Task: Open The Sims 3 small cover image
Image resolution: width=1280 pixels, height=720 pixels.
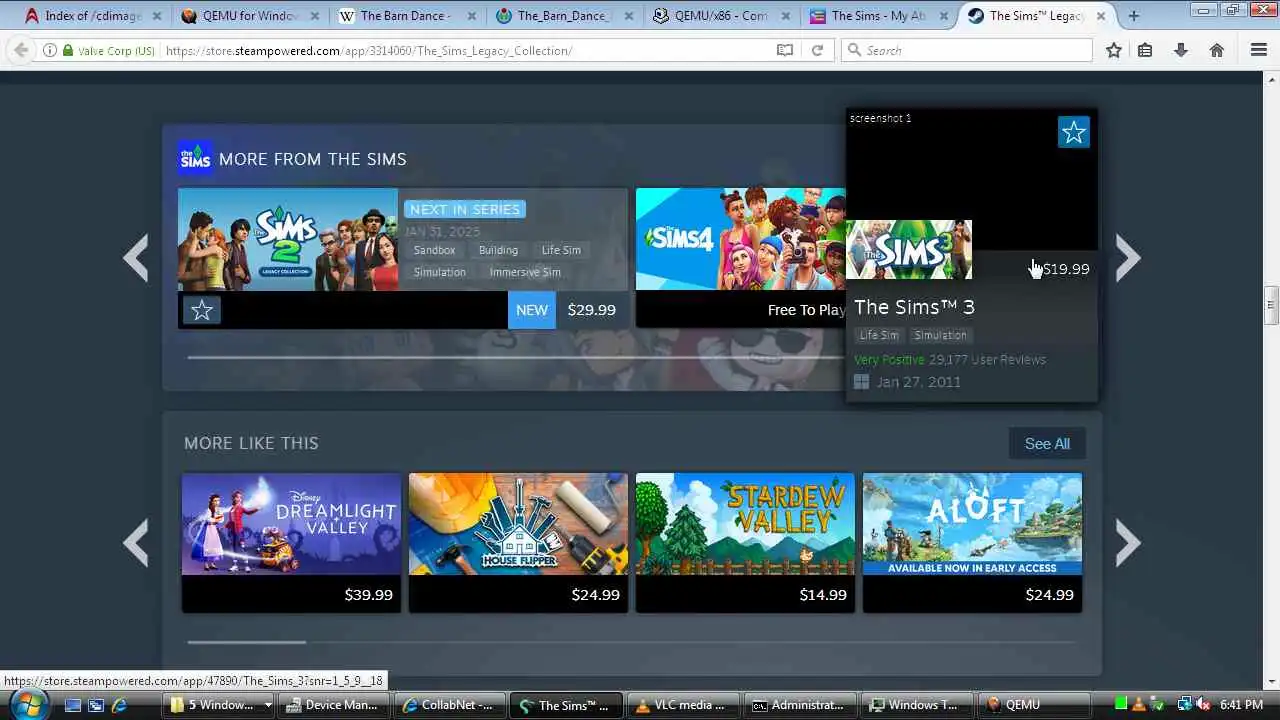Action: [909, 249]
